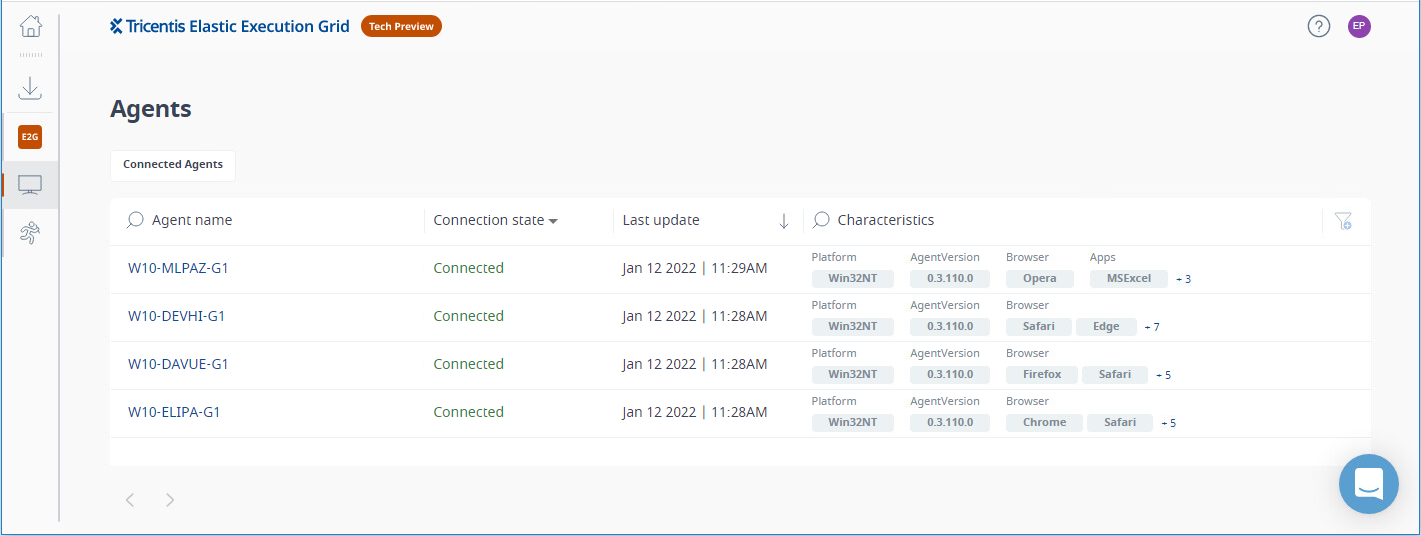
Task: Click Connected status of W10-DAVUE-G1
Action: (468, 364)
